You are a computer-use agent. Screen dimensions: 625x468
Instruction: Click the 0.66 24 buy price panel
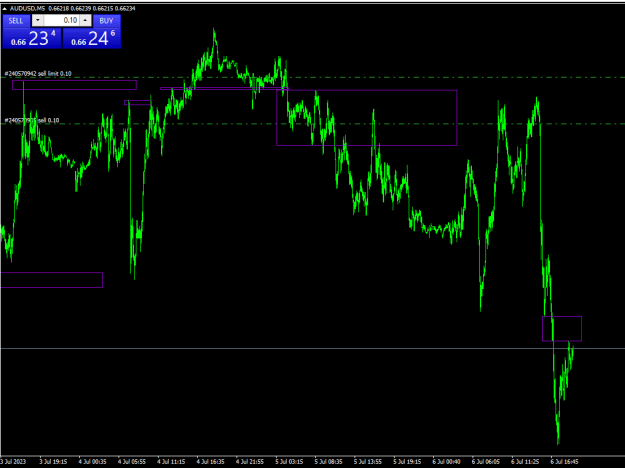click(x=92, y=38)
